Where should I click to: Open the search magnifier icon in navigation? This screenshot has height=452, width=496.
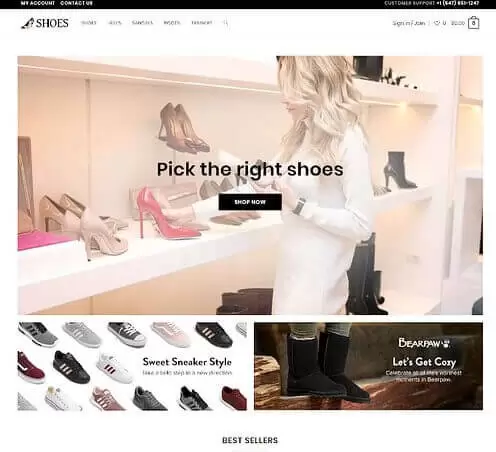(x=226, y=23)
